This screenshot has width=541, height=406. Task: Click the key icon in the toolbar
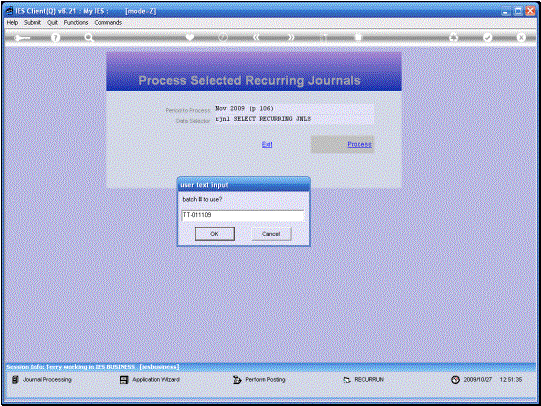click(x=22, y=38)
